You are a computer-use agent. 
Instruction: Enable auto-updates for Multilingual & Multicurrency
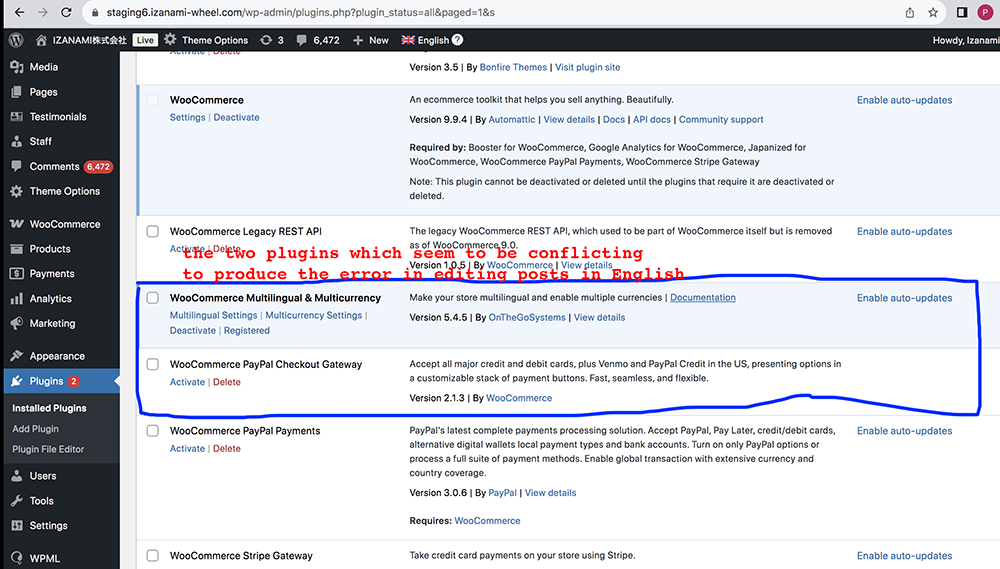tap(904, 298)
